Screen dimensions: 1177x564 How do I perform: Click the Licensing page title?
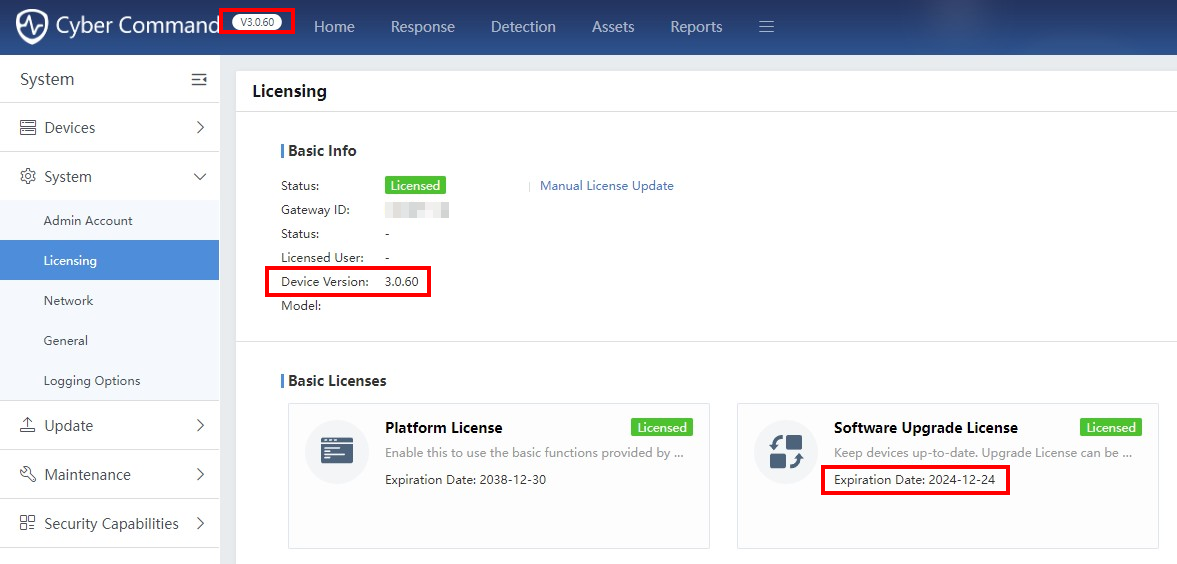point(290,92)
